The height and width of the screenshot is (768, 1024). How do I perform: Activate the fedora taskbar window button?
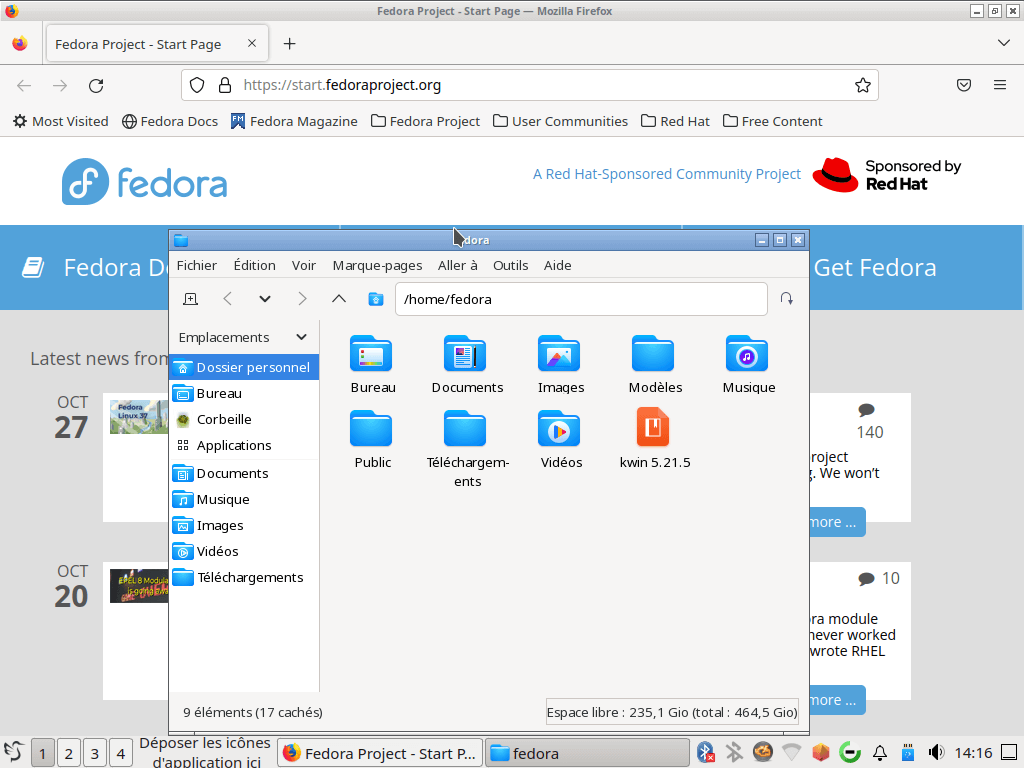pyautogui.click(x=587, y=753)
